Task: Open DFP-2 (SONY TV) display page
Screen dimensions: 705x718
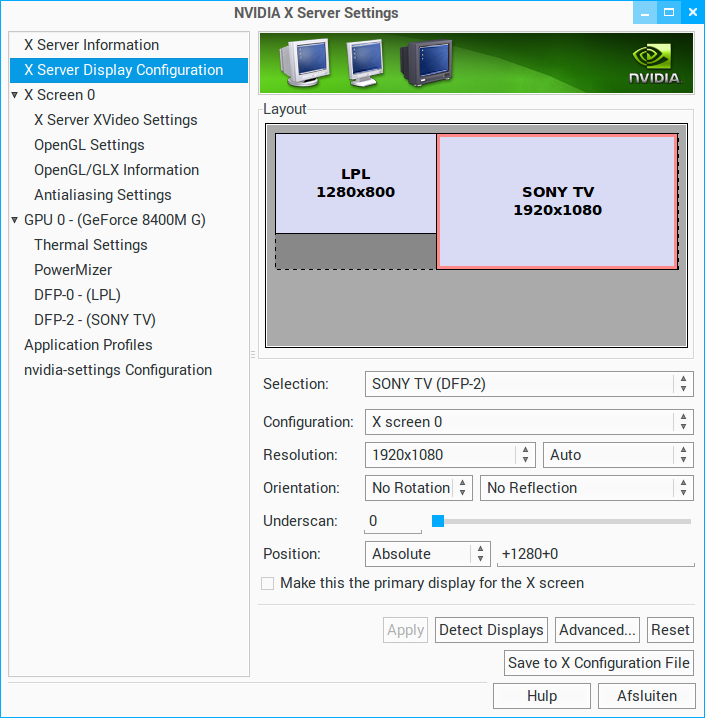Action: 95,320
